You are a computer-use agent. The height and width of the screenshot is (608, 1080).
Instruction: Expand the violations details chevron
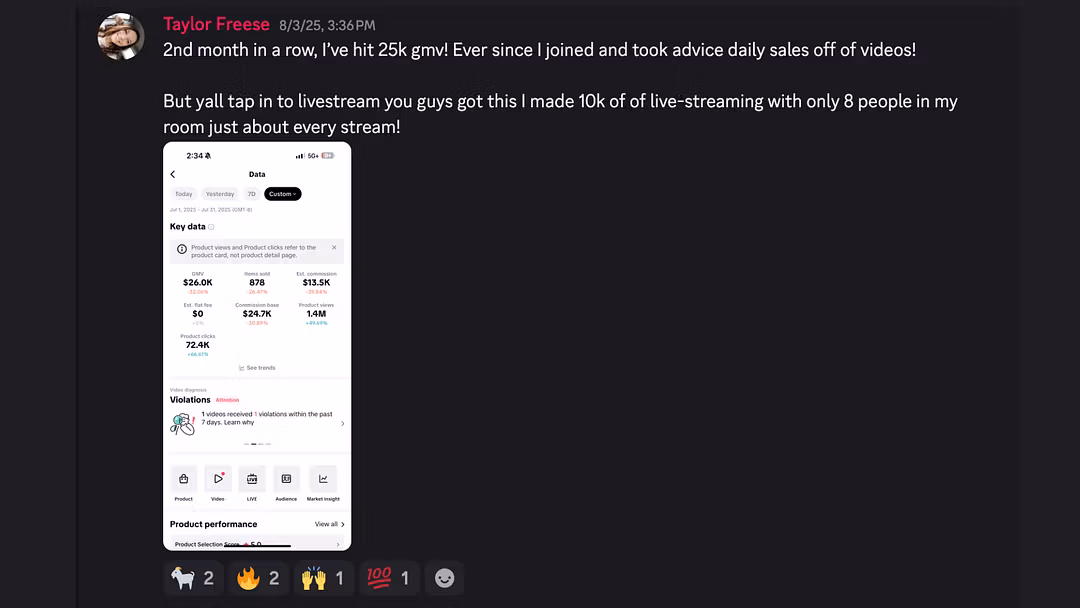click(342, 423)
